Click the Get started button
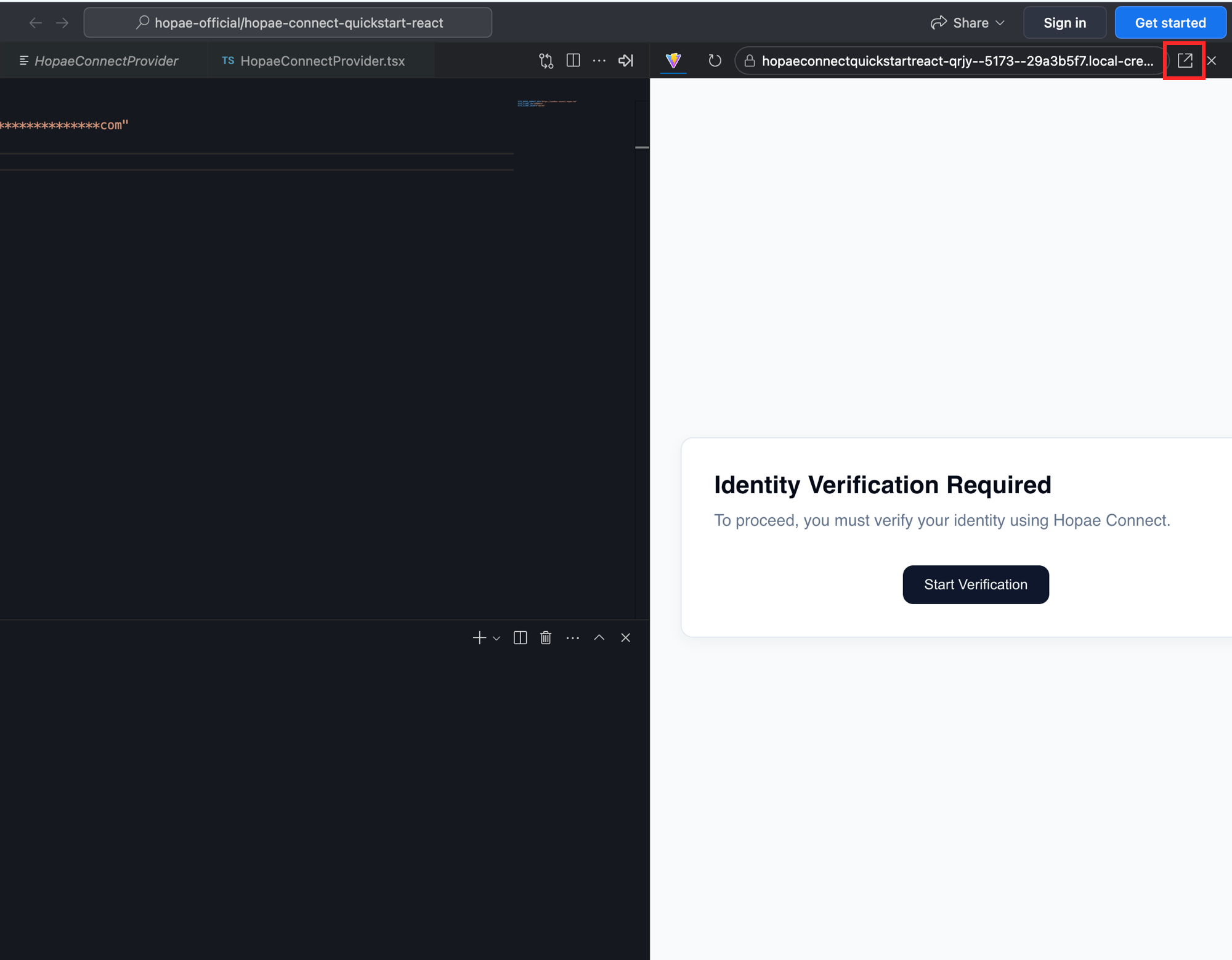 tap(1170, 23)
